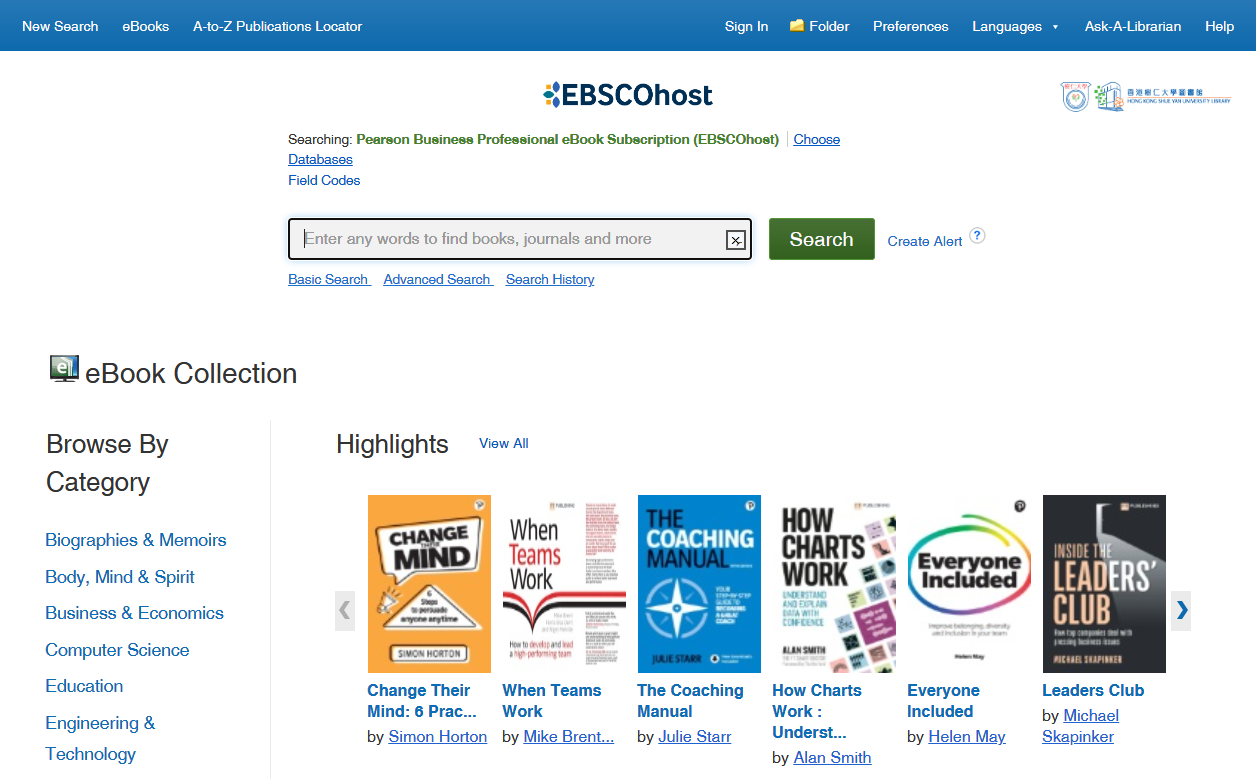This screenshot has width=1256, height=779.
Task: Open the How Charts Work cover thumbnail
Action: point(834,584)
